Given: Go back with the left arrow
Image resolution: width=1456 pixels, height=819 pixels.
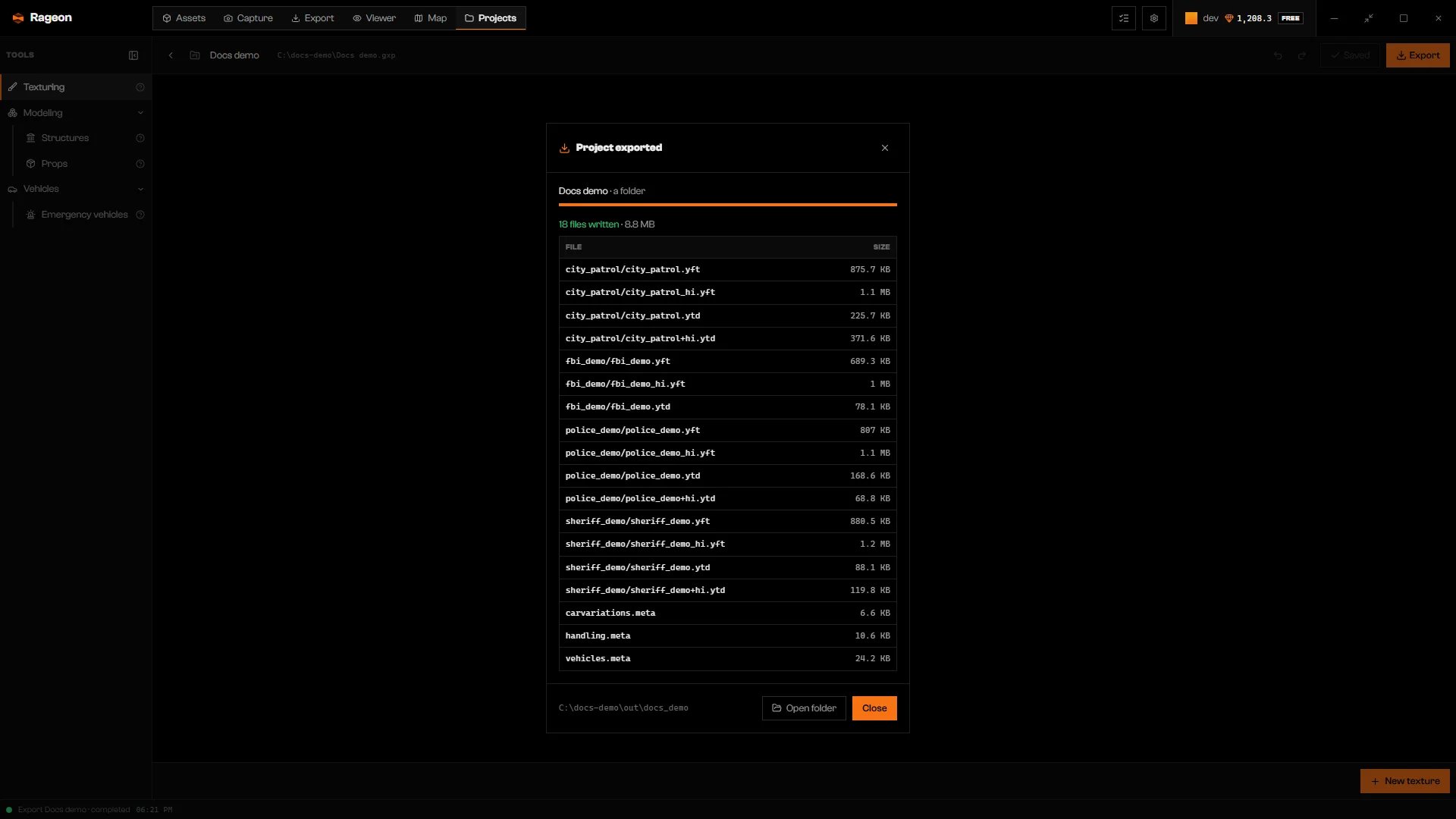Looking at the screenshot, I should [x=171, y=55].
